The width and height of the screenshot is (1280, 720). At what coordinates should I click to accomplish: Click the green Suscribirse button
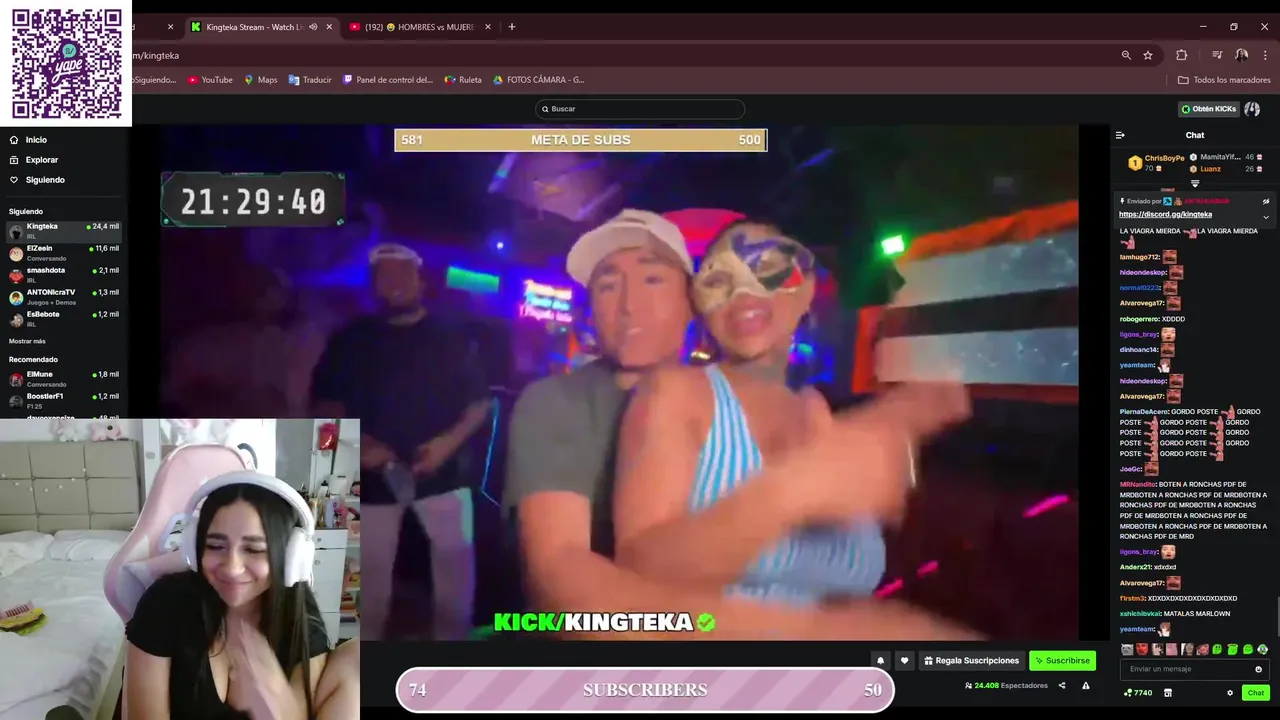tap(1062, 661)
